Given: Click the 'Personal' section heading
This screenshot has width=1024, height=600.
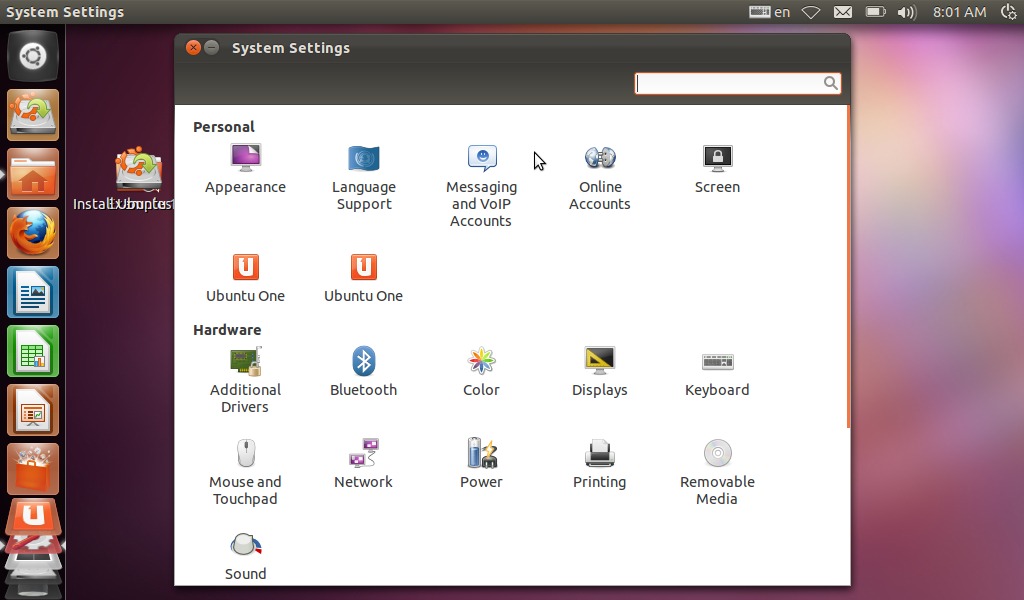Looking at the screenshot, I should pyautogui.click(x=224, y=127).
